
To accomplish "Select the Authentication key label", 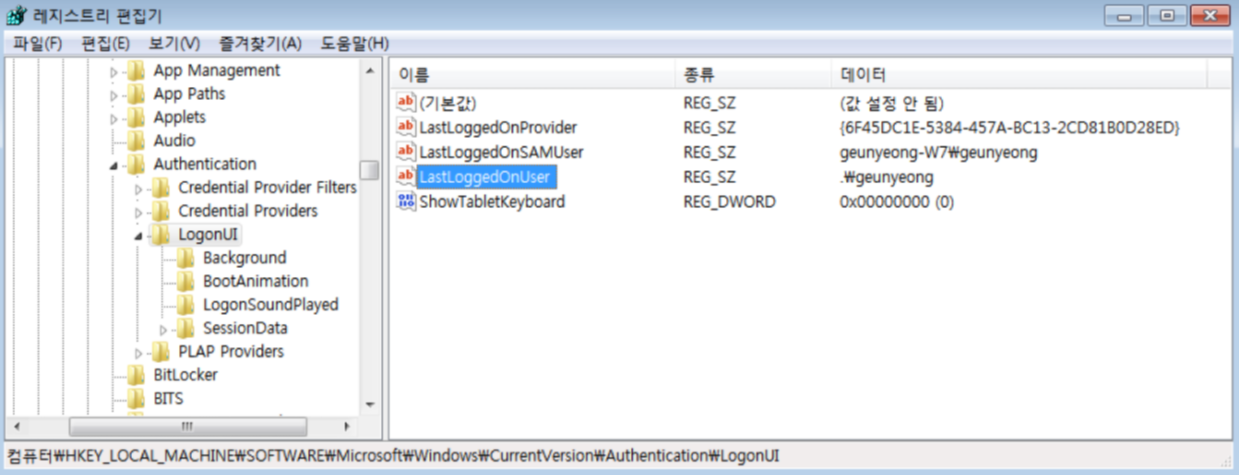I will click(x=205, y=164).
